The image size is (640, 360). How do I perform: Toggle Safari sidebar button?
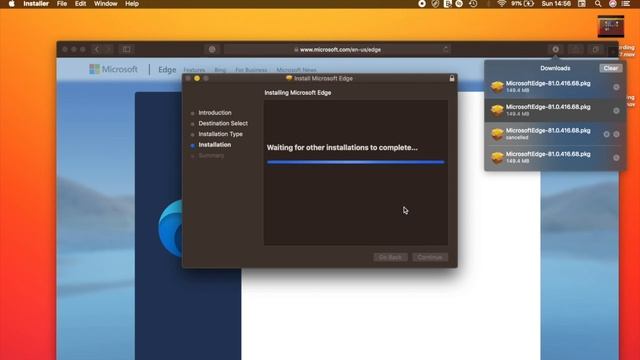[x=127, y=49]
